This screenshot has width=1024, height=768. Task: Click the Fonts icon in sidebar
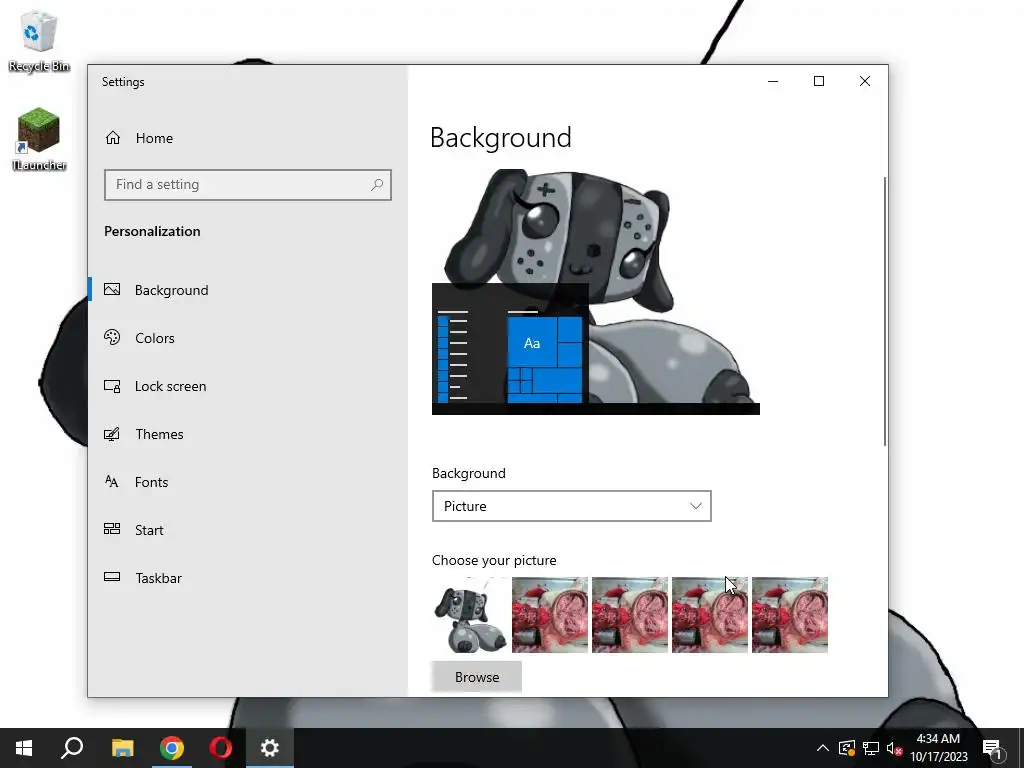point(112,482)
